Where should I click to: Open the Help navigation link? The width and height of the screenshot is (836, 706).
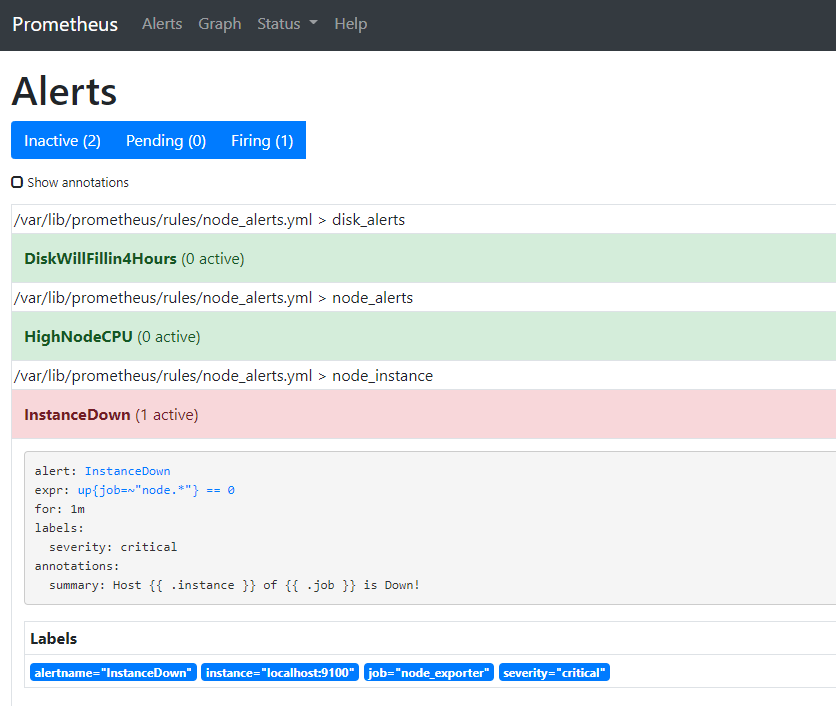tap(351, 24)
